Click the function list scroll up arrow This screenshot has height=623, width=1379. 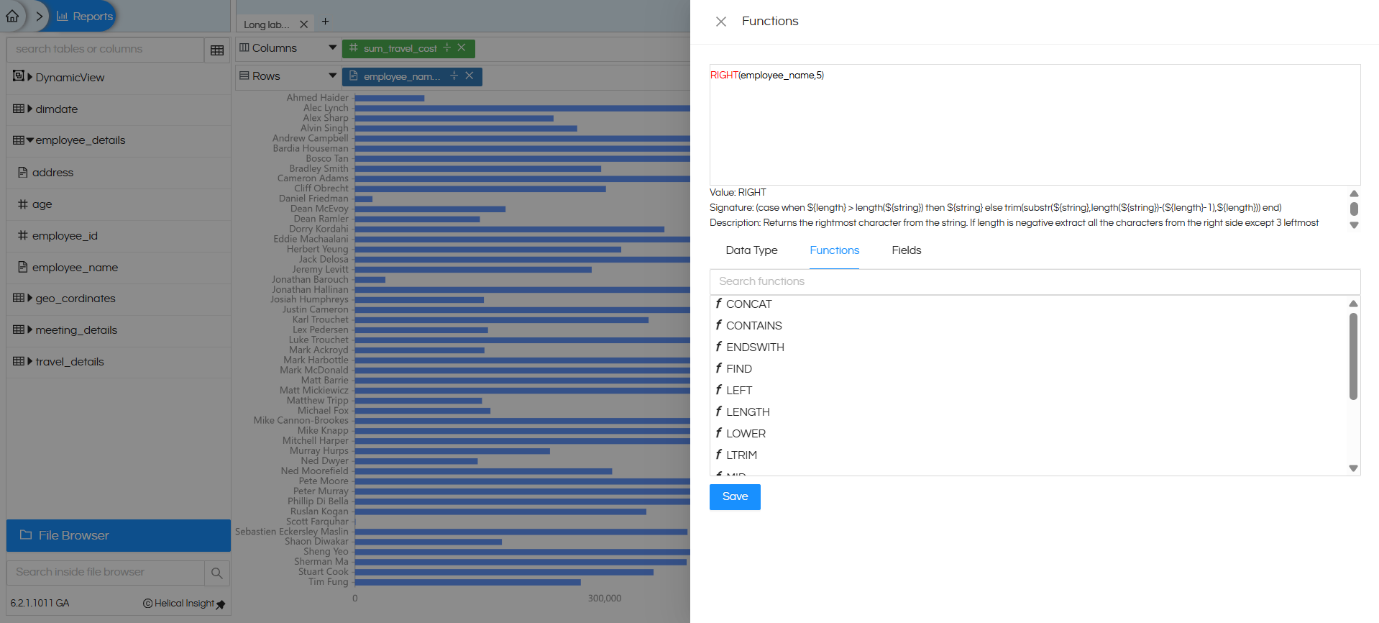pos(1354,303)
